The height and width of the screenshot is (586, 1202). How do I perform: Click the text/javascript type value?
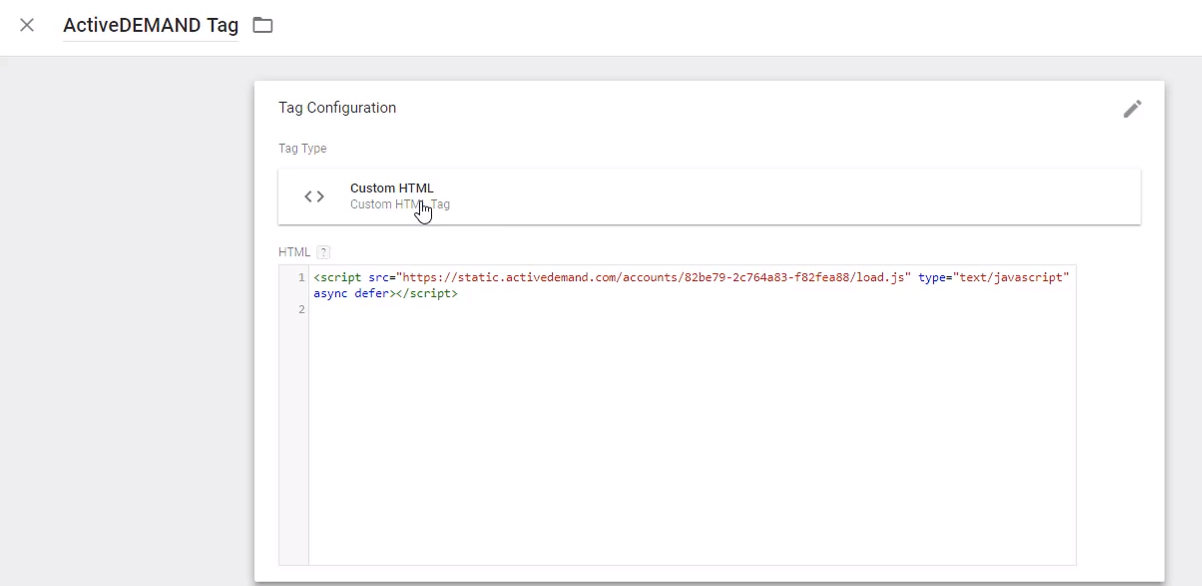point(1010,278)
